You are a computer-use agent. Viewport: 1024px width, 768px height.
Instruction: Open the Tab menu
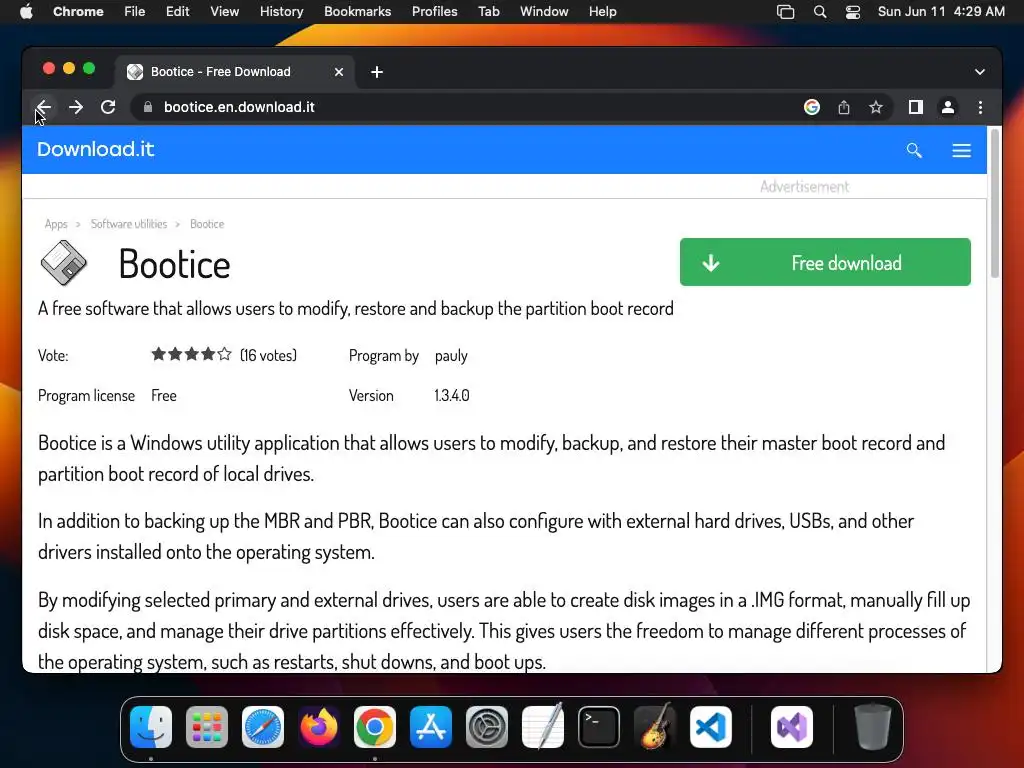488,12
